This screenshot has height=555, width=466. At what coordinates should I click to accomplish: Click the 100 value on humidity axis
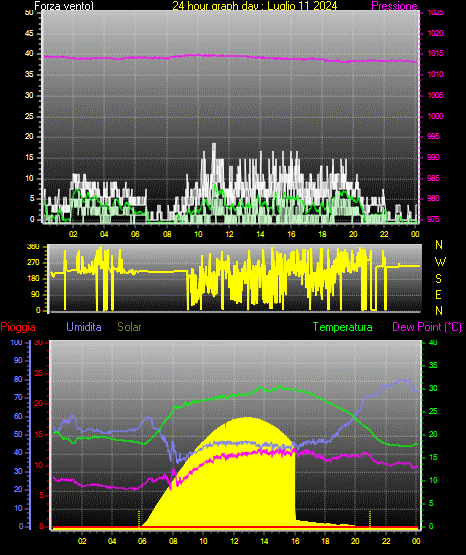[16, 342]
